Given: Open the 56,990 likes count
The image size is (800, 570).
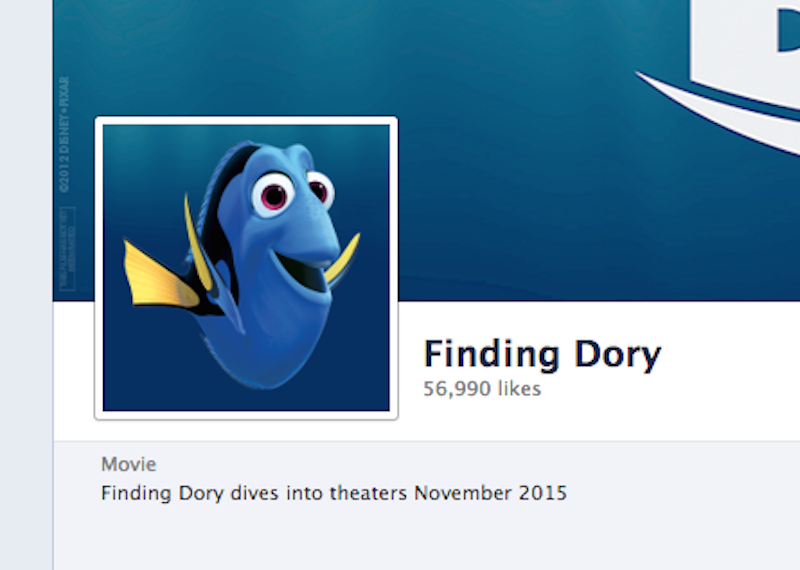Looking at the screenshot, I should pyautogui.click(x=482, y=389).
